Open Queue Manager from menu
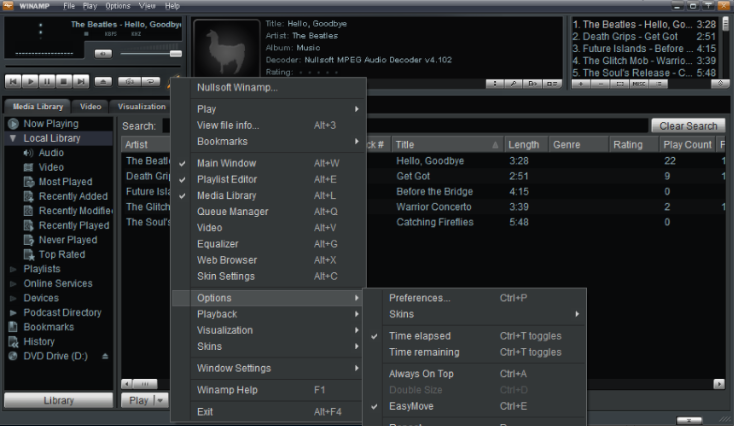Image resolution: width=734 pixels, height=426 pixels. click(x=269, y=212)
